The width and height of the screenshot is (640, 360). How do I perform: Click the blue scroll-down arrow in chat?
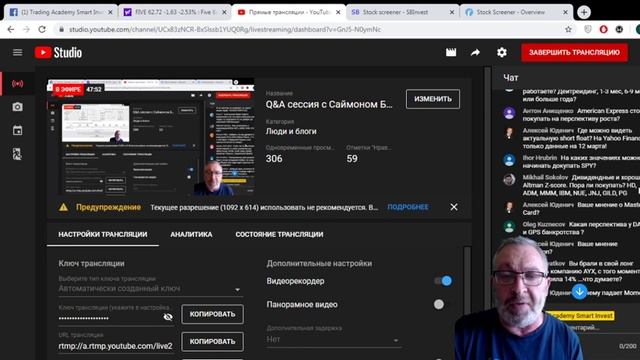point(579,291)
